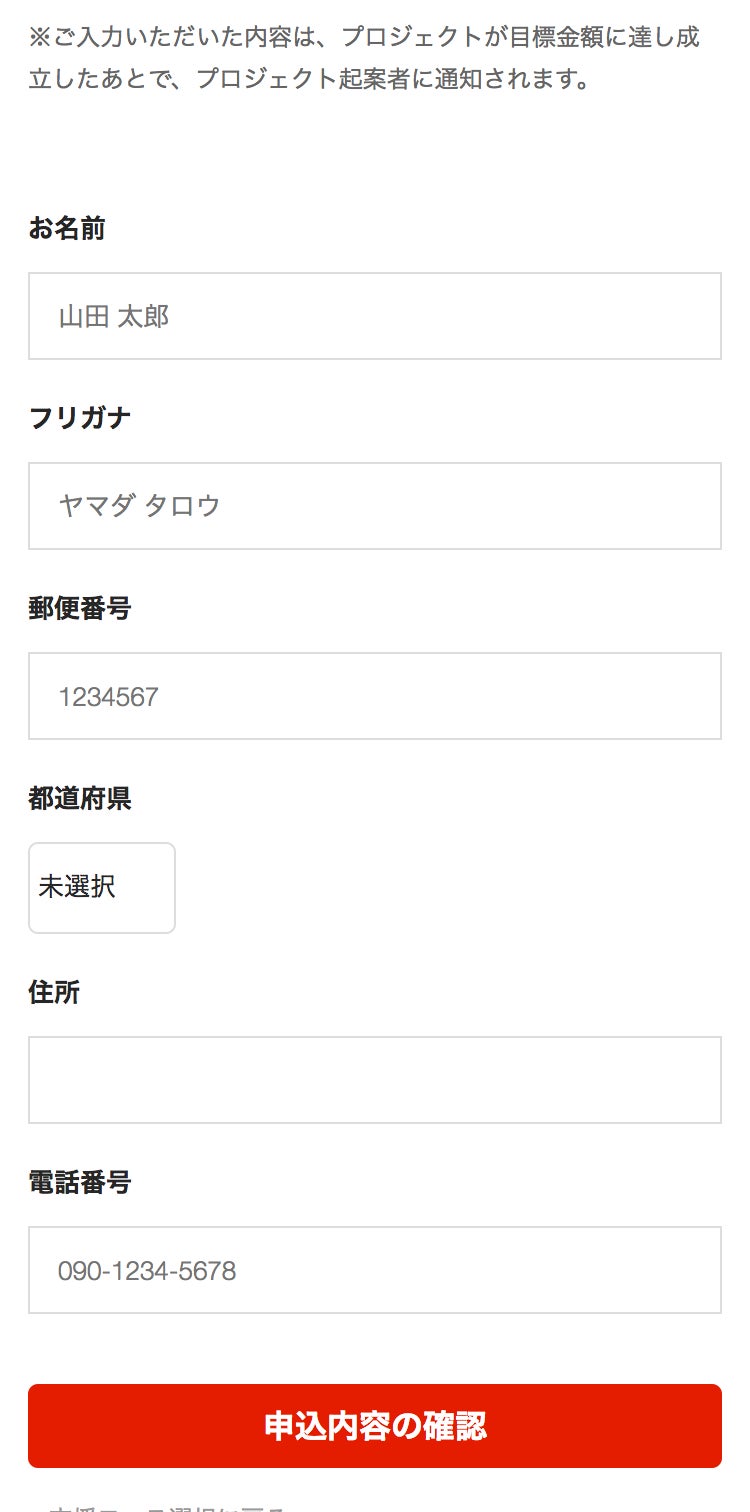Click the empty 住所 address field
Viewport: 750px width, 1512px height.
tap(375, 1080)
